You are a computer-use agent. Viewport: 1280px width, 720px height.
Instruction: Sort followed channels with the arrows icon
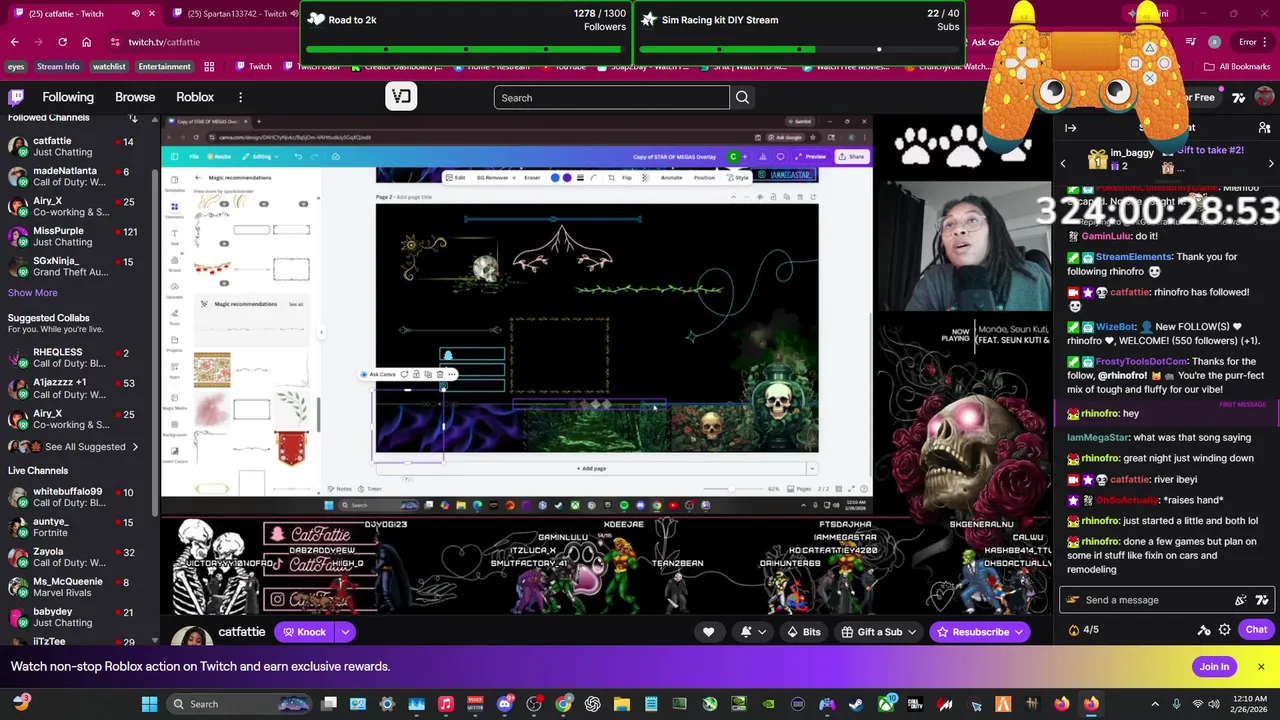coord(132,118)
